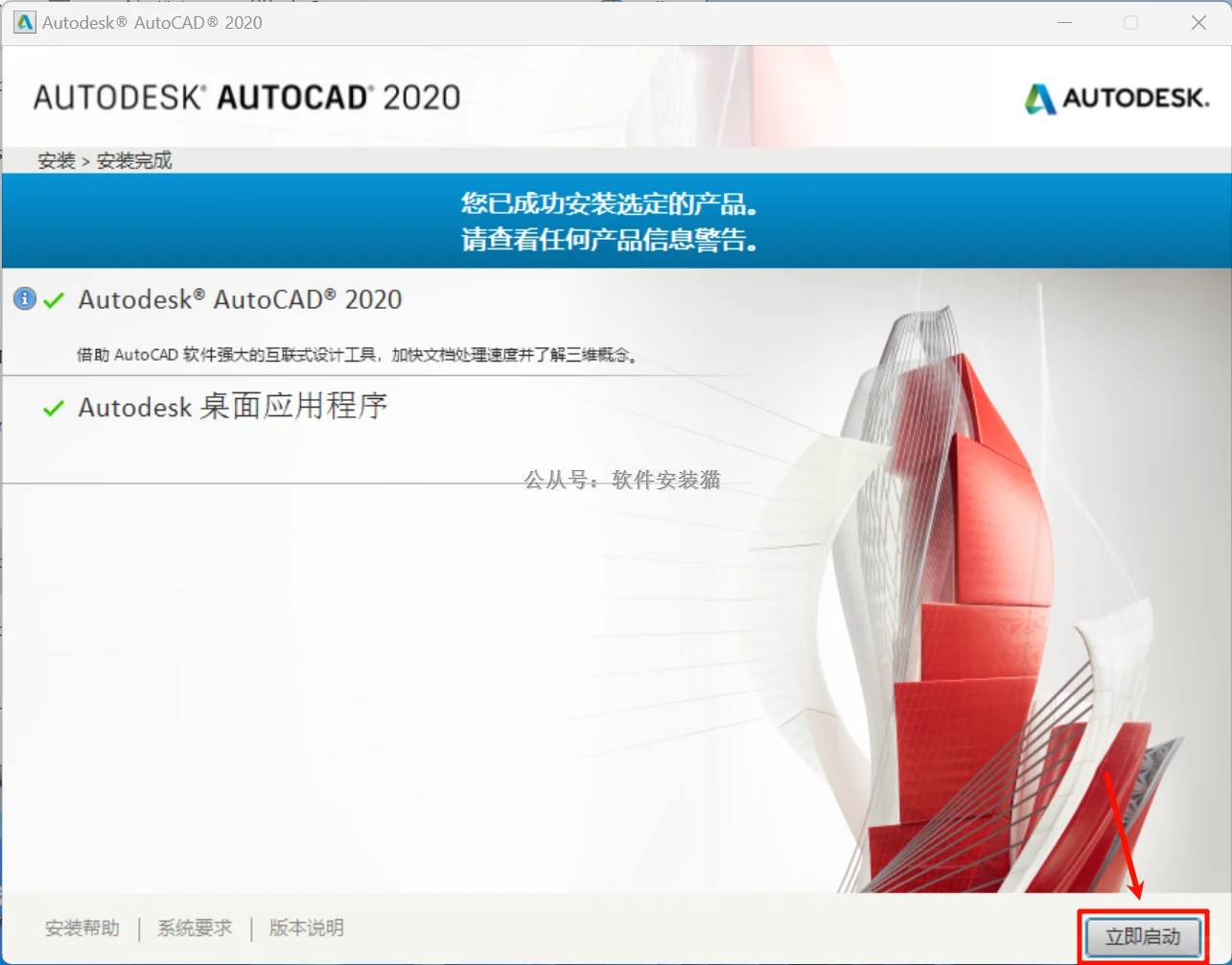Image resolution: width=1232 pixels, height=965 pixels.
Task: Click the Autodesk AutoCAD 2020 window title
Action: click(x=149, y=22)
